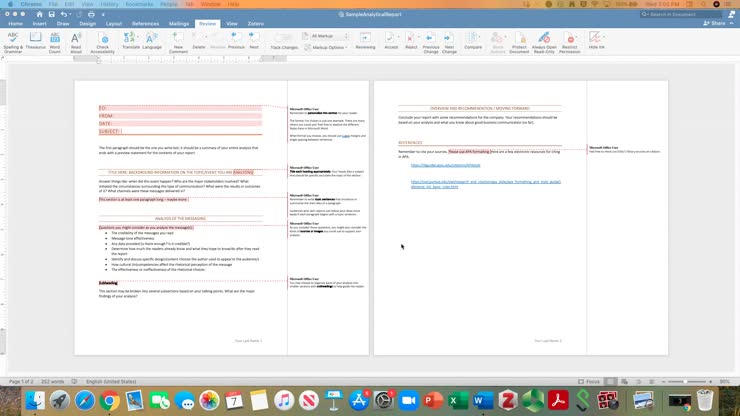Click Page 1 of 2 indicator
This screenshot has width=740, height=416.
click(x=21, y=382)
